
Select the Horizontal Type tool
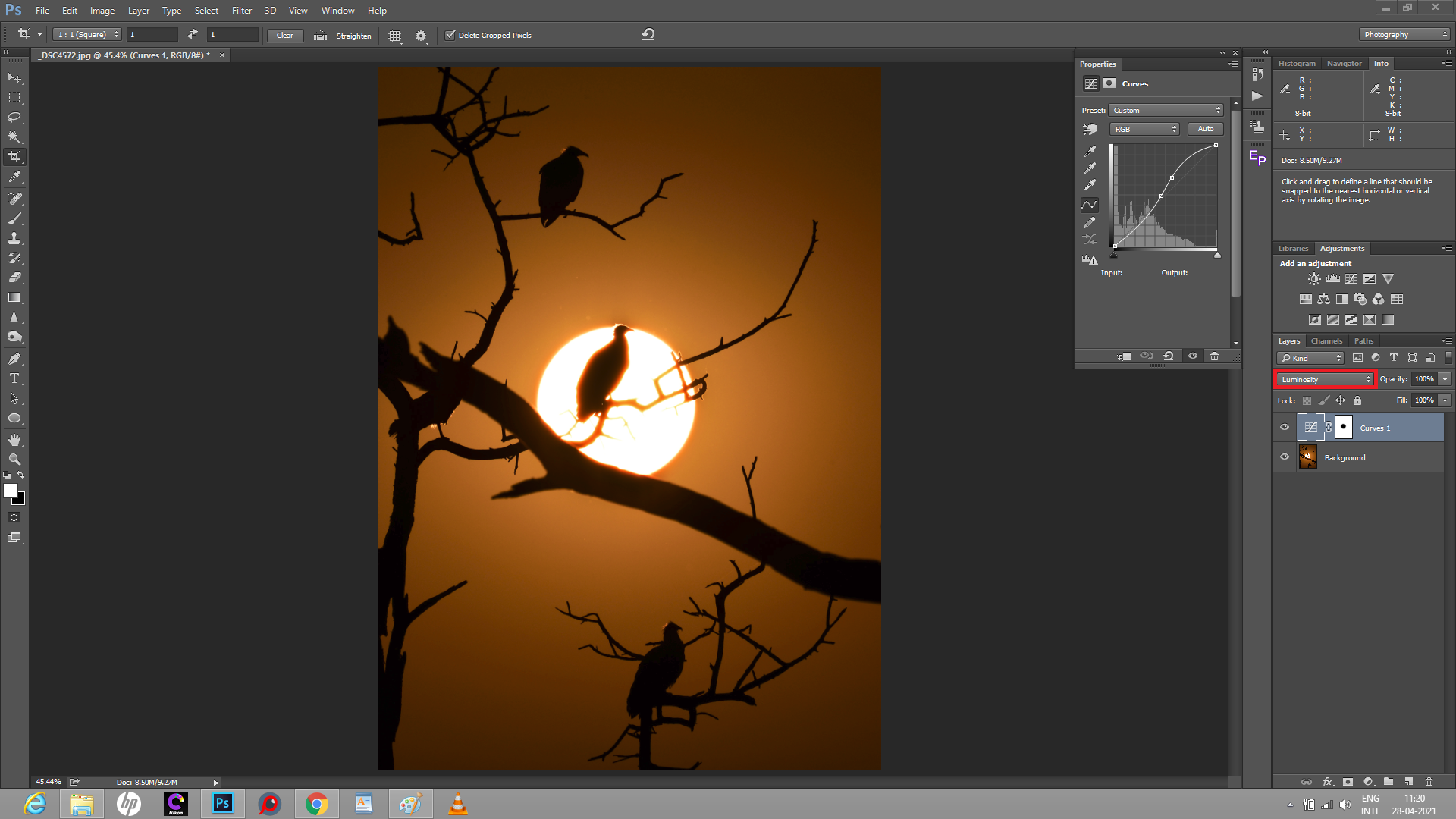click(14, 378)
